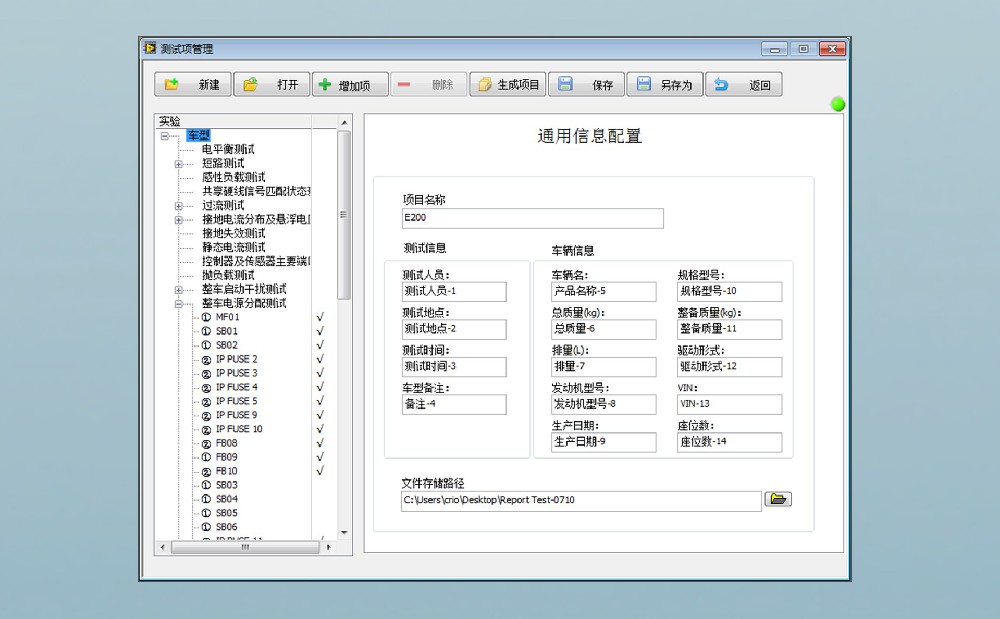
Task: Open a file with the 打开 button
Action: pyautogui.click(x=271, y=85)
